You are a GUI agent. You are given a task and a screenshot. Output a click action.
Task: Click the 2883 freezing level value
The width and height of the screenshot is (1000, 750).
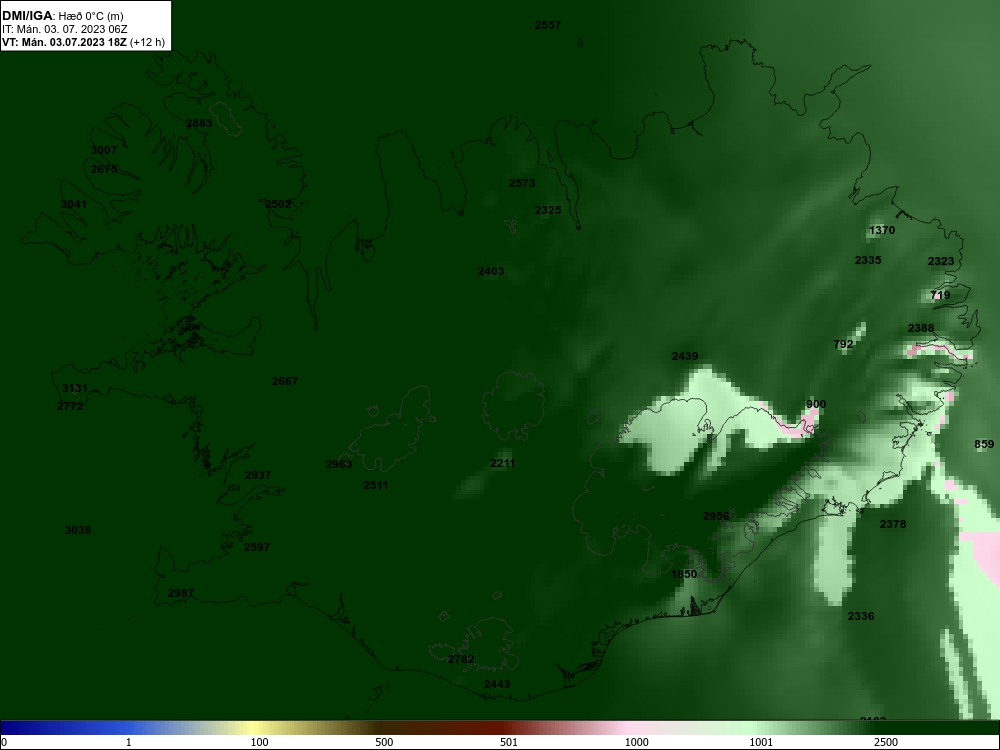[199, 123]
